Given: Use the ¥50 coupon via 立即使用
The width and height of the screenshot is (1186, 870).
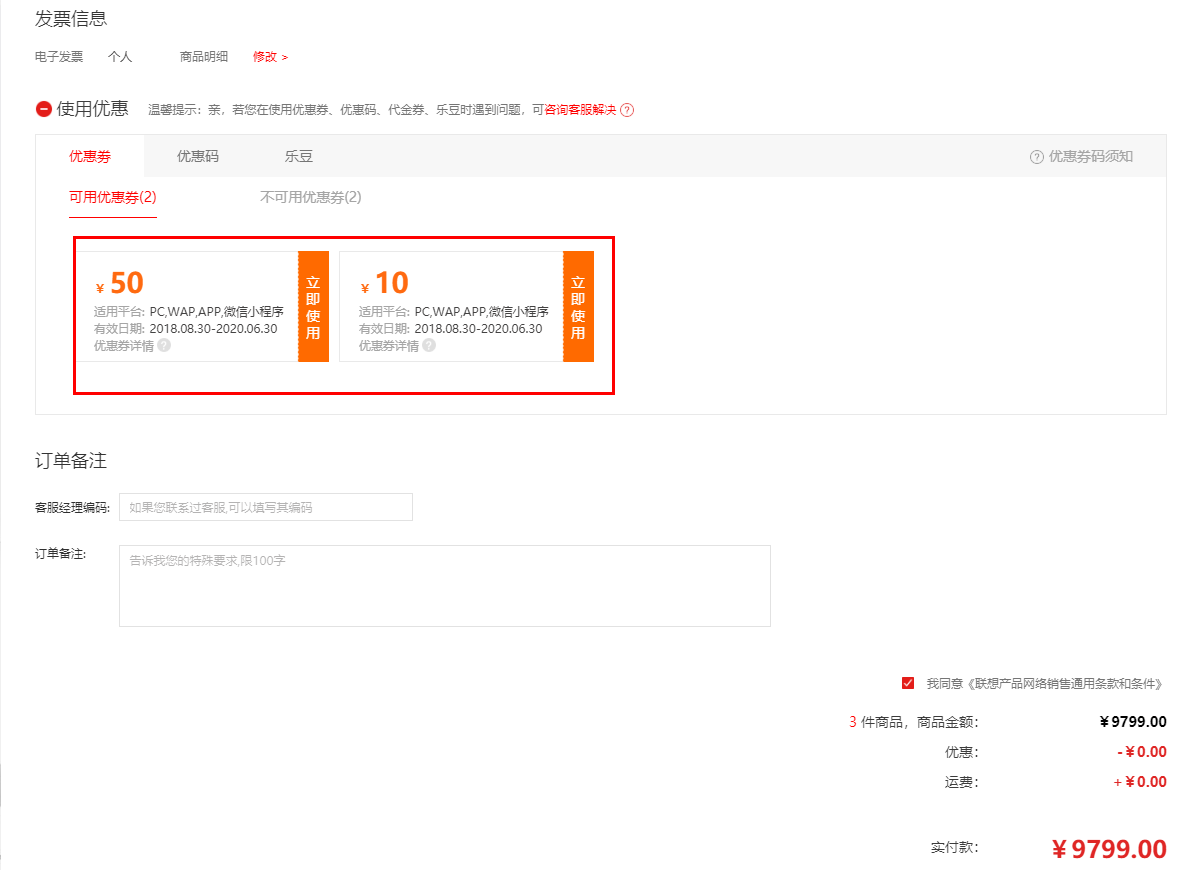Looking at the screenshot, I should 313,307.
